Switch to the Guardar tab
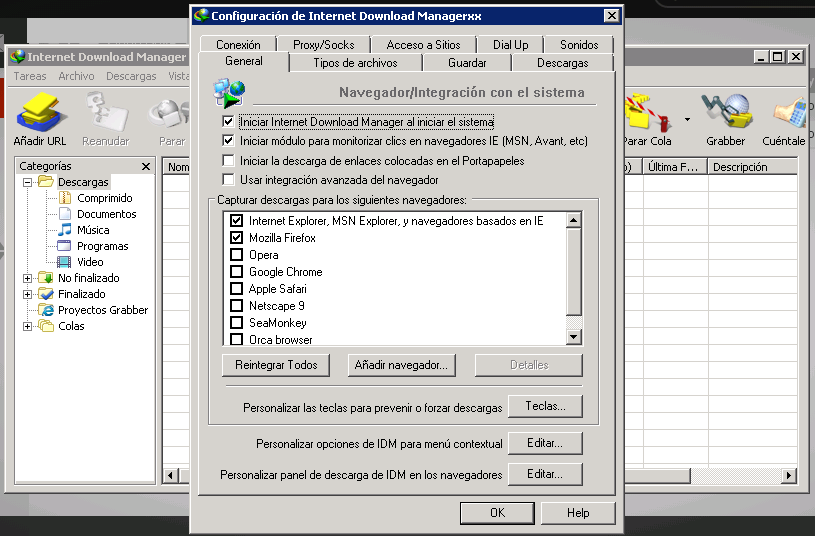 [x=467, y=63]
